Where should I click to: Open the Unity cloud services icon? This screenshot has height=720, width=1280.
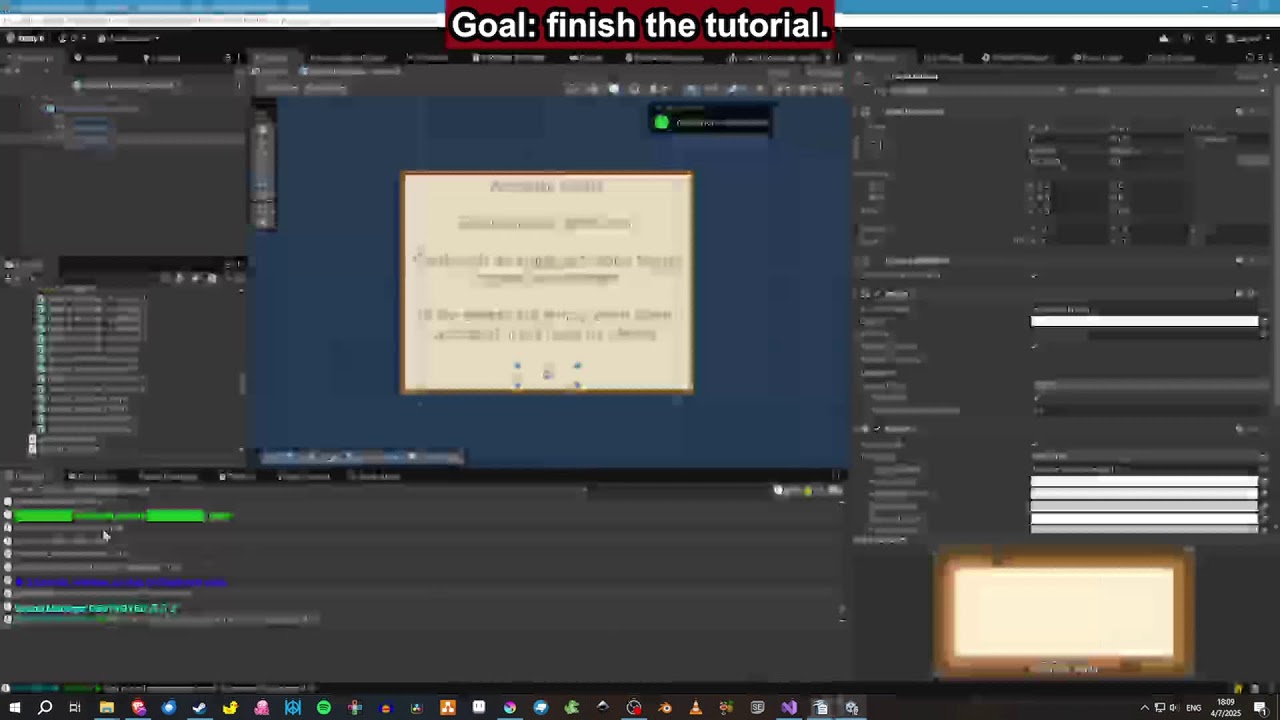pos(1163,38)
